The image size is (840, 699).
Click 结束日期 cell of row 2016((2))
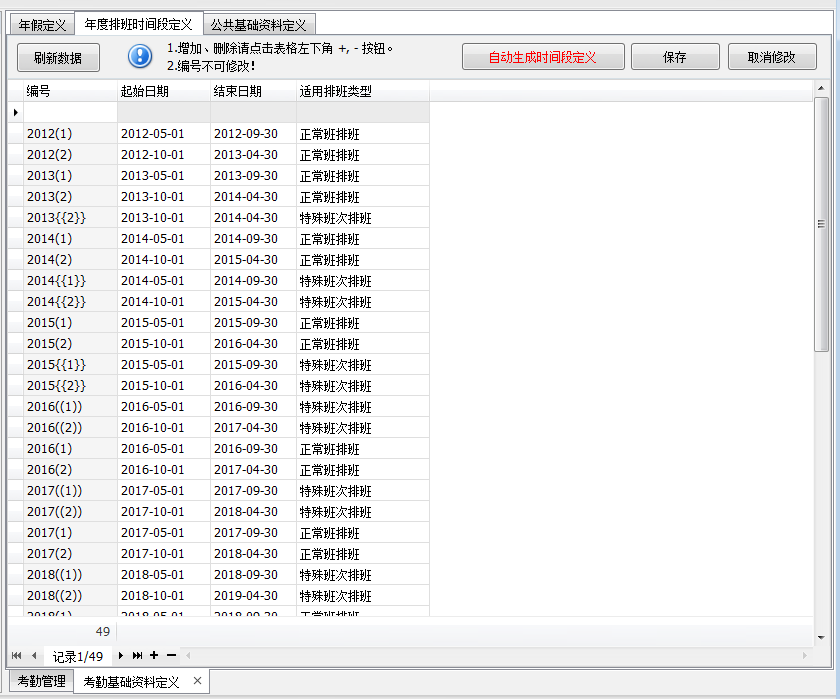pos(253,427)
